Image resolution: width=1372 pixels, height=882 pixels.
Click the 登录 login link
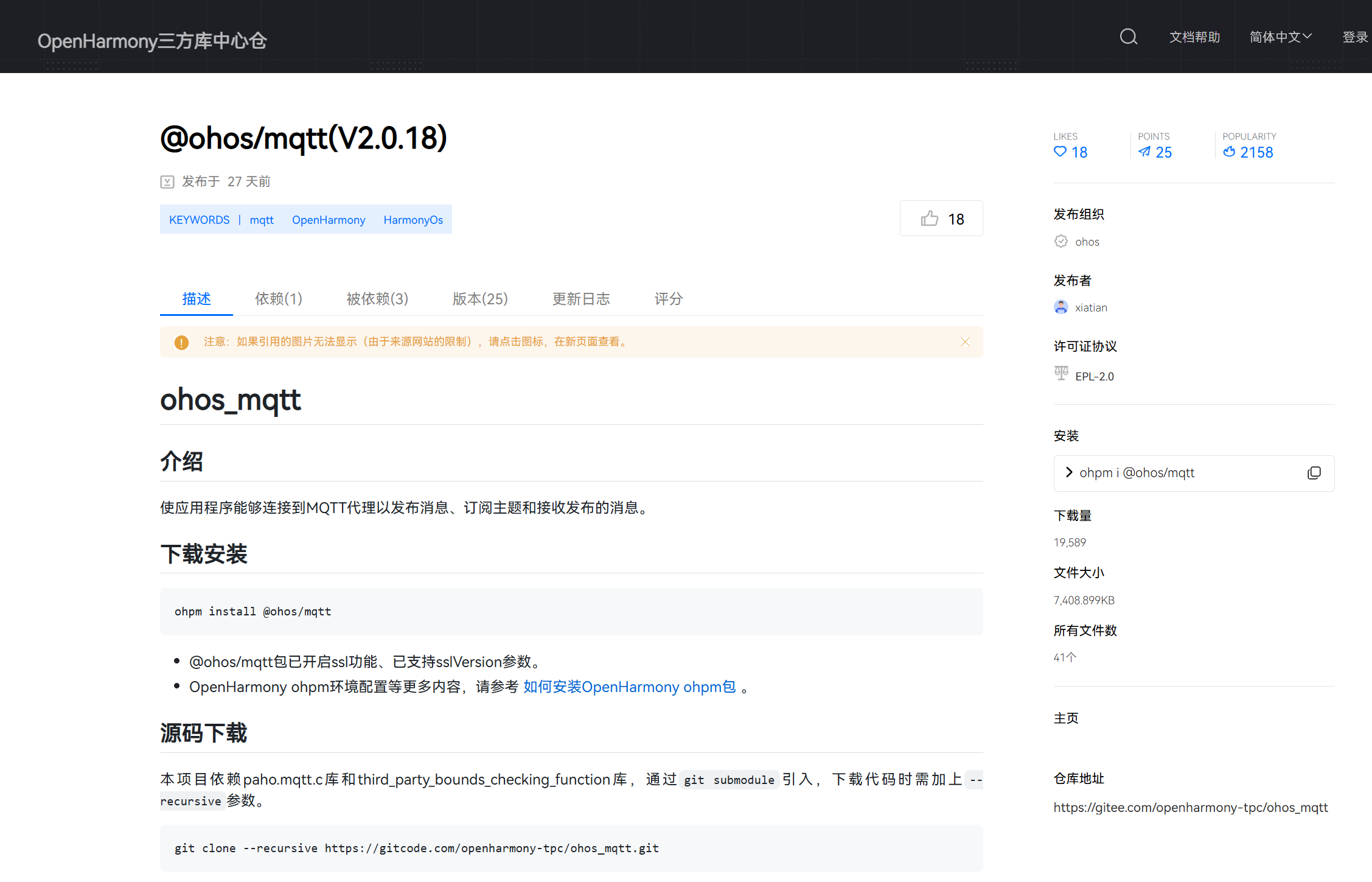tap(1354, 37)
